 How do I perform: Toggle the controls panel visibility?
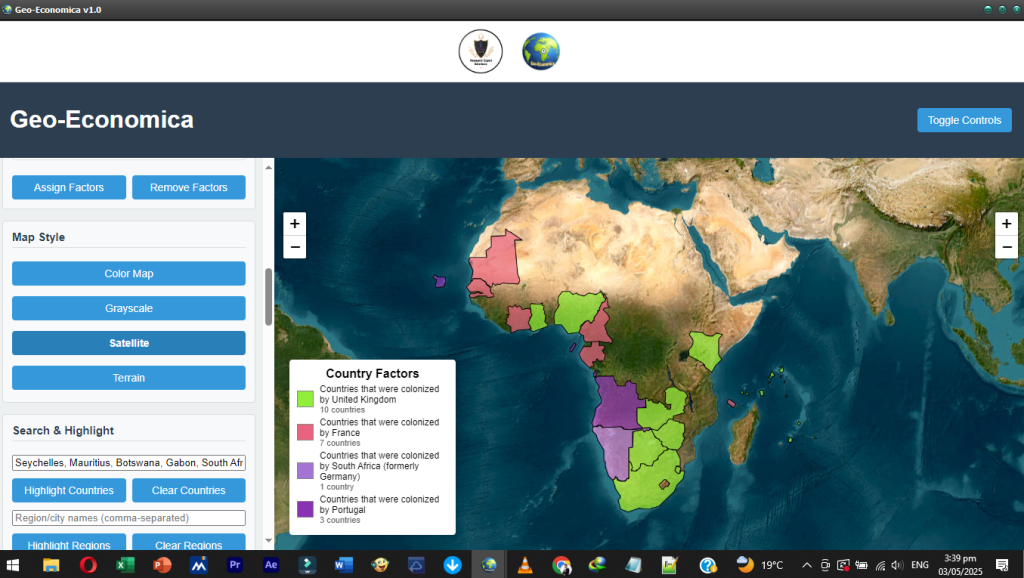[964, 120]
